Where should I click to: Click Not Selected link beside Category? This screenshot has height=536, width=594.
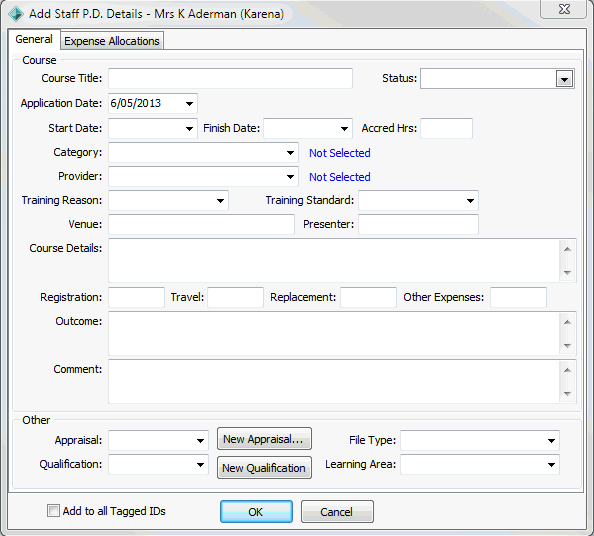pyautogui.click(x=339, y=153)
